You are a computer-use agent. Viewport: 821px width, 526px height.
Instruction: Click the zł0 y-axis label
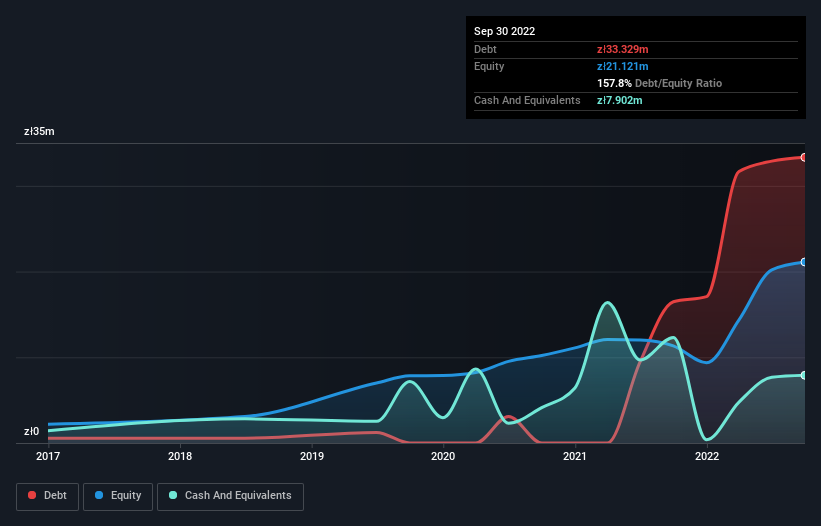coord(31,431)
